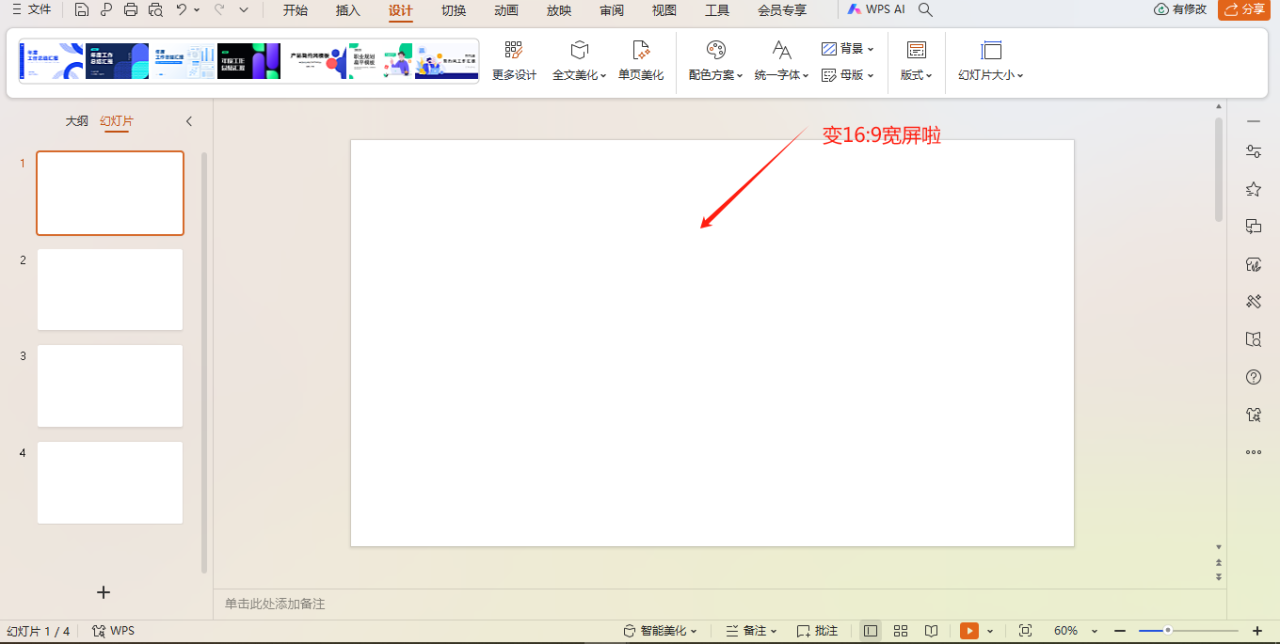The height and width of the screenshot is (644, 1280).
Task: Open the 母版 (Master) dropdown
Action: [x=848, y=74]
